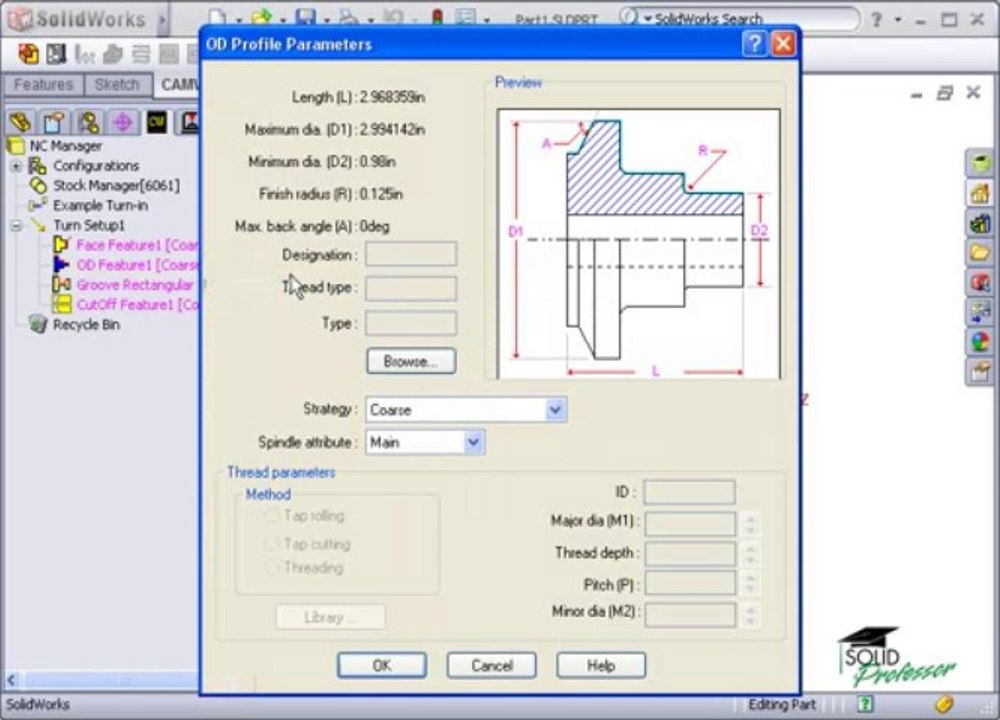Select OD Feature1 in the tree

137,265
